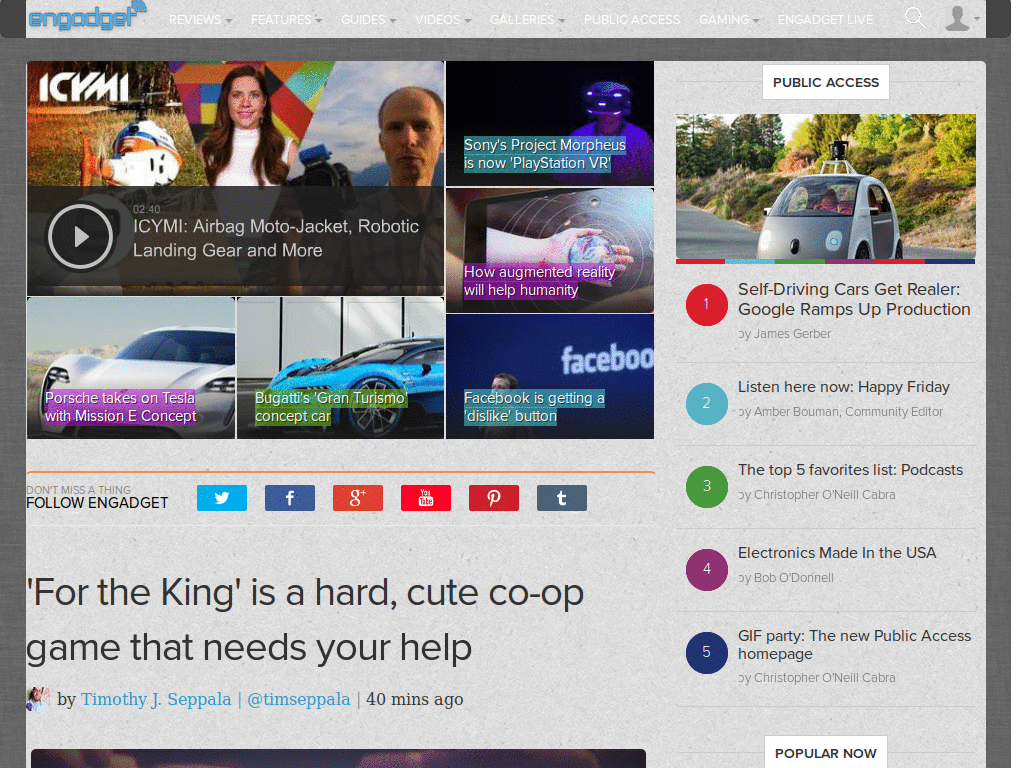Image resolution: width=1024 pixels, height=768 pixels.
Task: Open Bugatti's 'Gran Turismo' concept car story
Action: pos(330,407)
